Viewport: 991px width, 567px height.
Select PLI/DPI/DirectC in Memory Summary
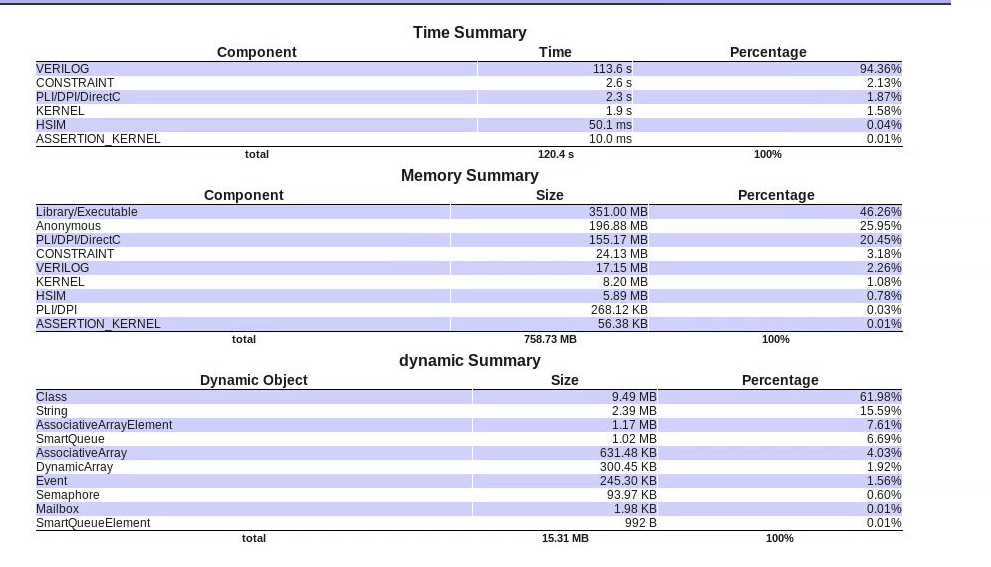point(78,240)
